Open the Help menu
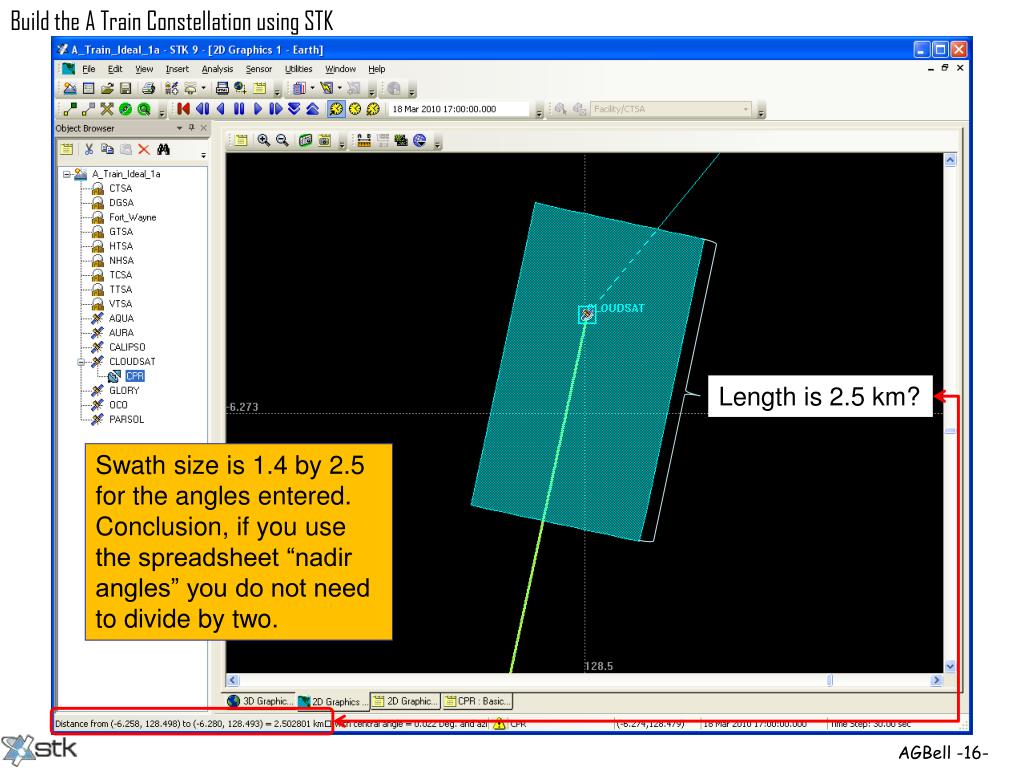Viewport: 1024px width, 768px height. (x=377, y=69)
